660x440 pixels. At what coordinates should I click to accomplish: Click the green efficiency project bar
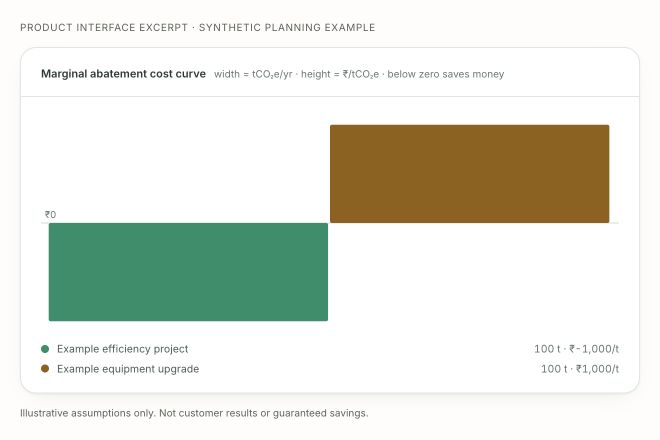[x=188, y=272]
